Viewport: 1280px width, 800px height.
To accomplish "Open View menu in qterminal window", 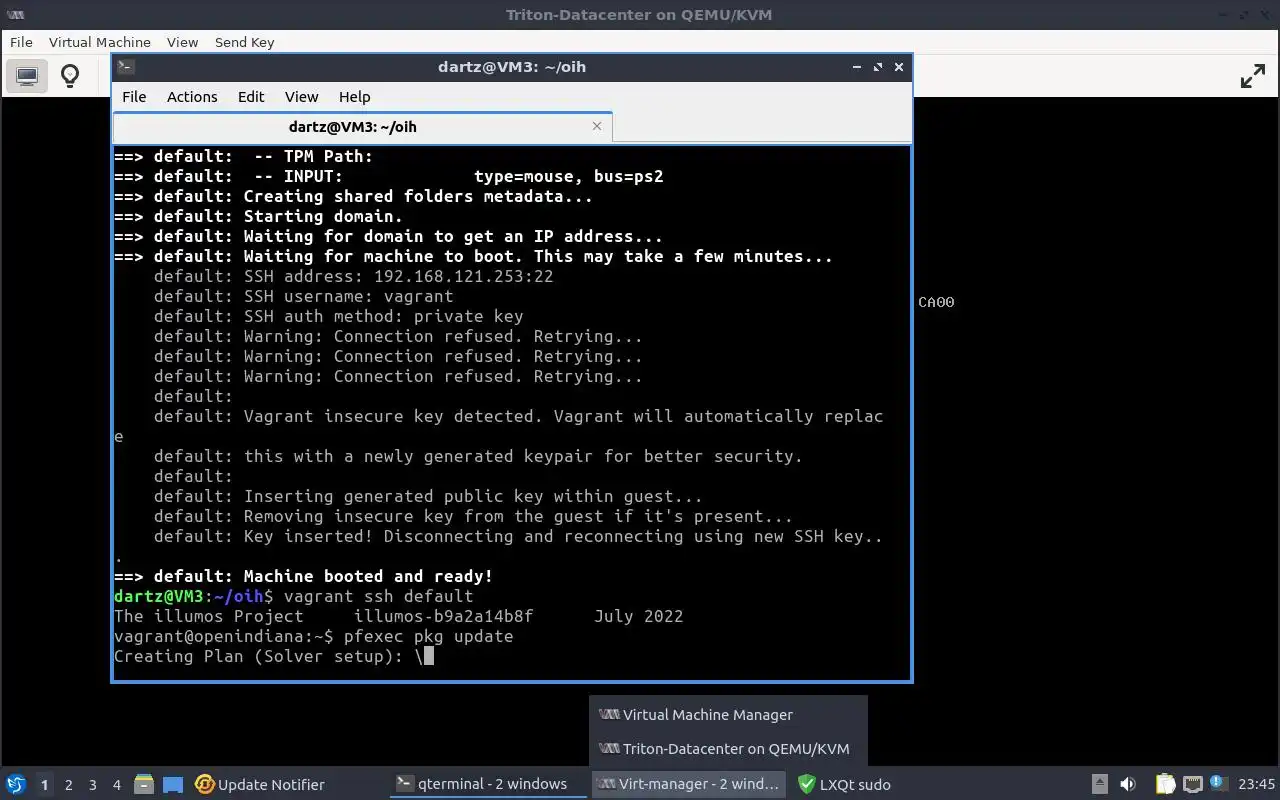I will click(x=301, y=96).
